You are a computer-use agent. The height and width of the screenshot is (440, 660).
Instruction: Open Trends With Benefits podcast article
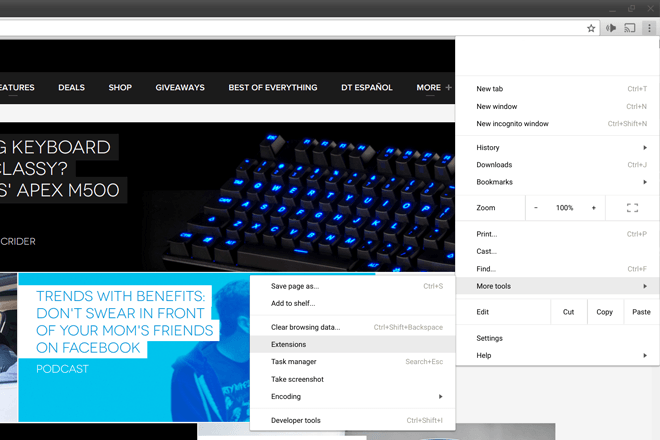click(x=125, y=322)
